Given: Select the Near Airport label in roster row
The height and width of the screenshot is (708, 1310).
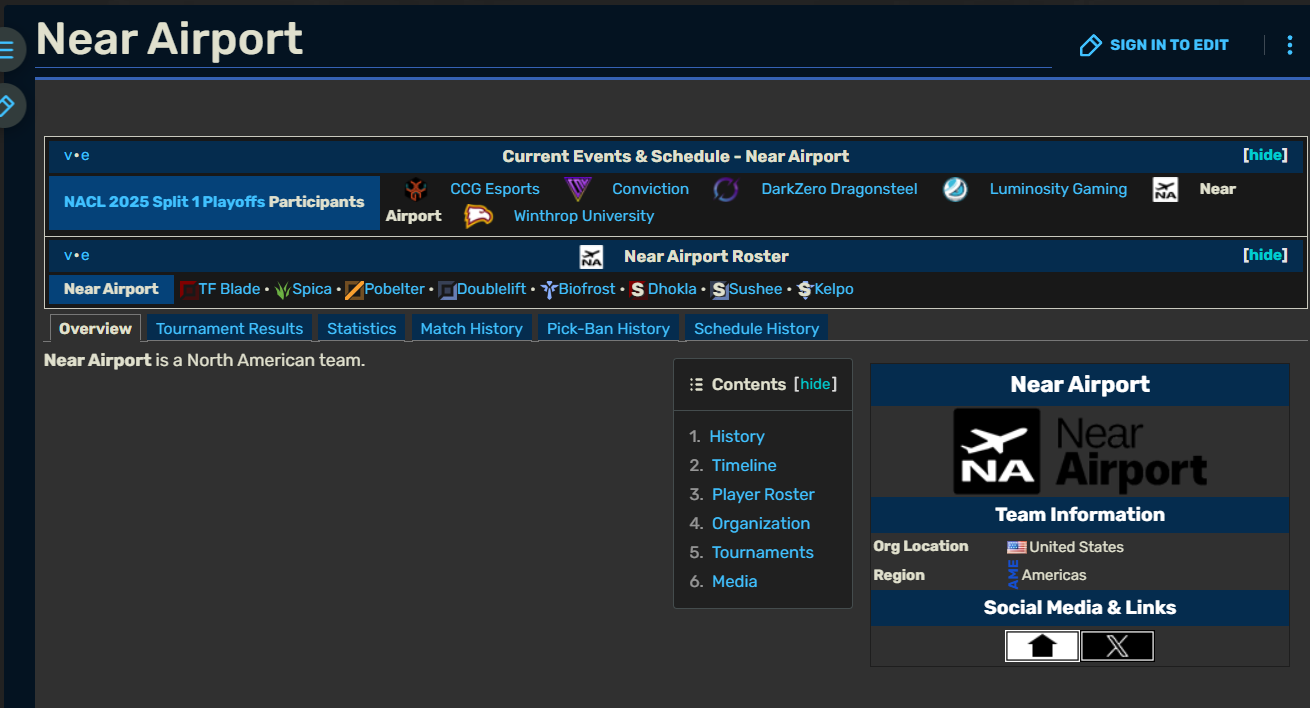Looking at the screenshot, I should 111,289.
